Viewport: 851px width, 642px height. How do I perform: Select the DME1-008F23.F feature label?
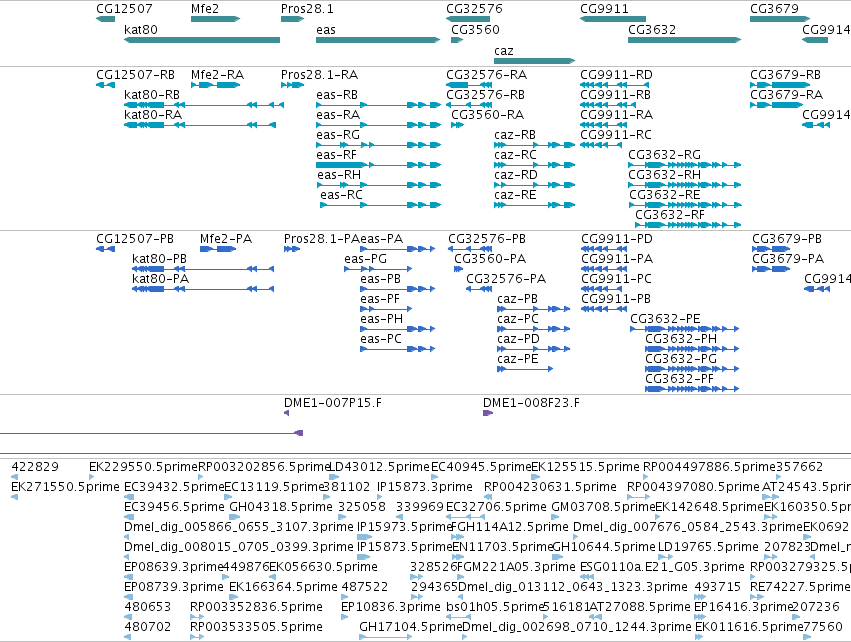point(531,403)
